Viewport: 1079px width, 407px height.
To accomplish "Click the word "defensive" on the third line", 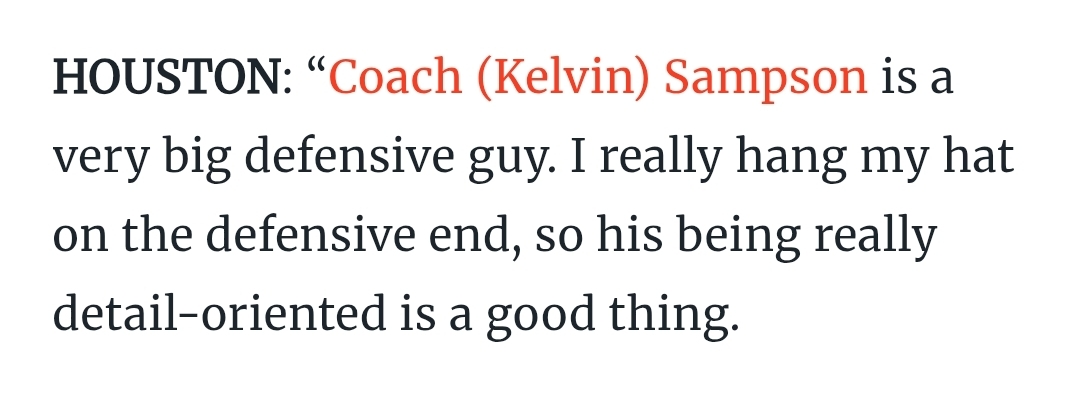I will (310, 234).
